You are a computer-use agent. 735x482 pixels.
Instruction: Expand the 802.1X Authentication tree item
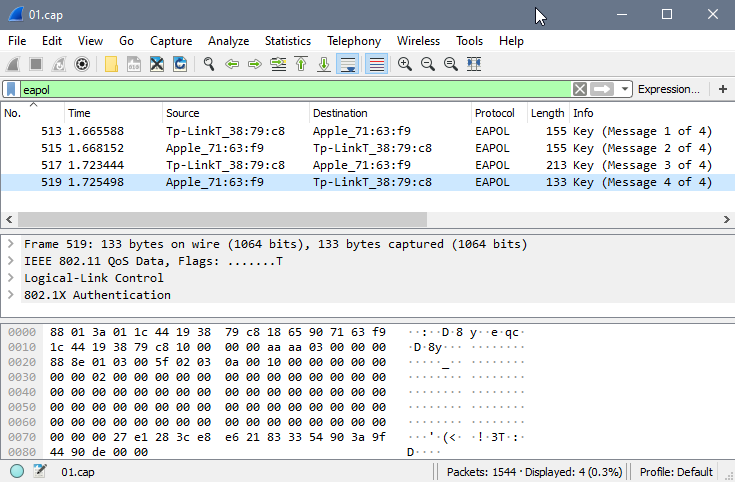click(10, 295)
